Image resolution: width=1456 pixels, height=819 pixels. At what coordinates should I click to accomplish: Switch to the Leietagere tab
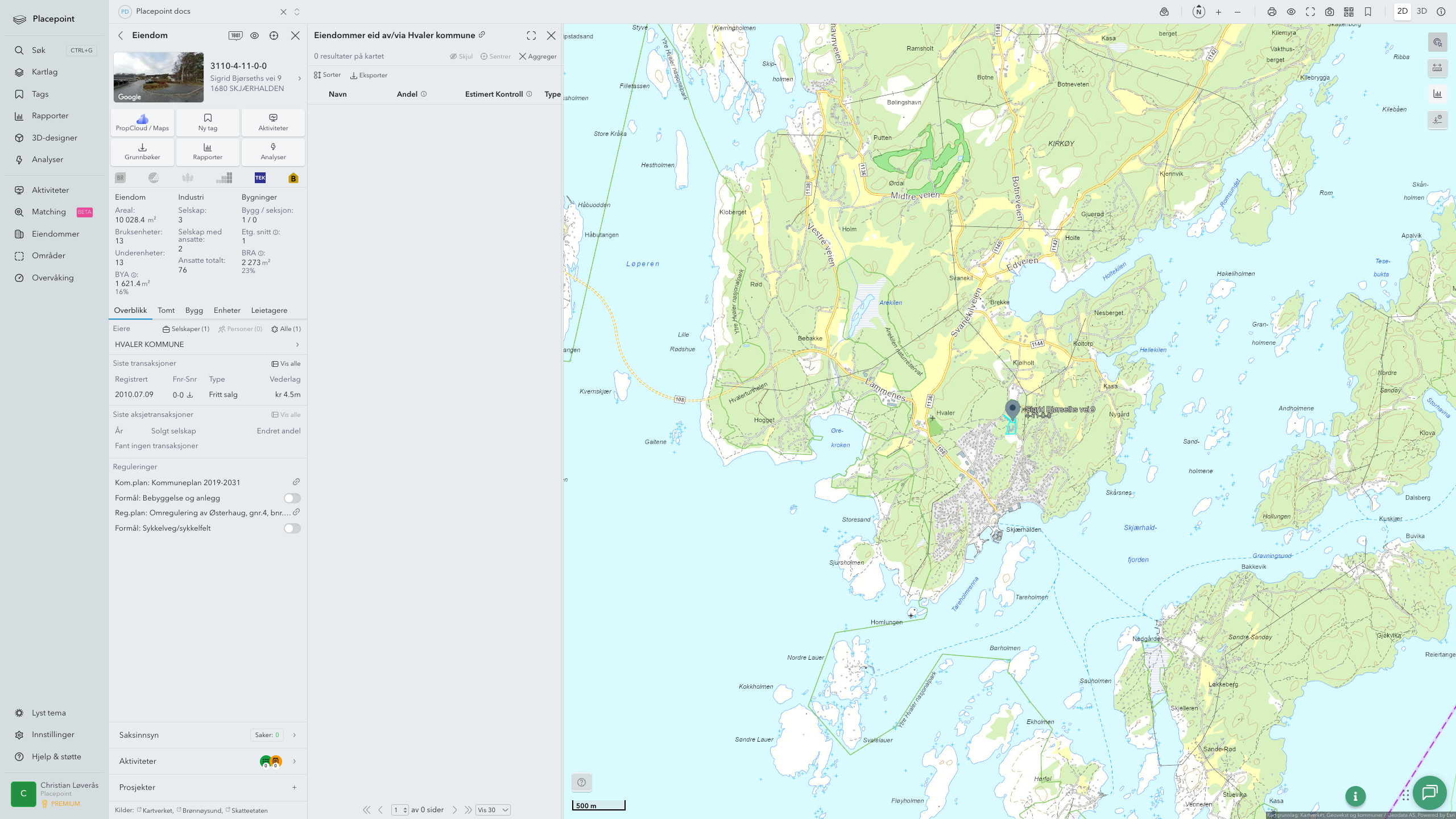point(269,311)
